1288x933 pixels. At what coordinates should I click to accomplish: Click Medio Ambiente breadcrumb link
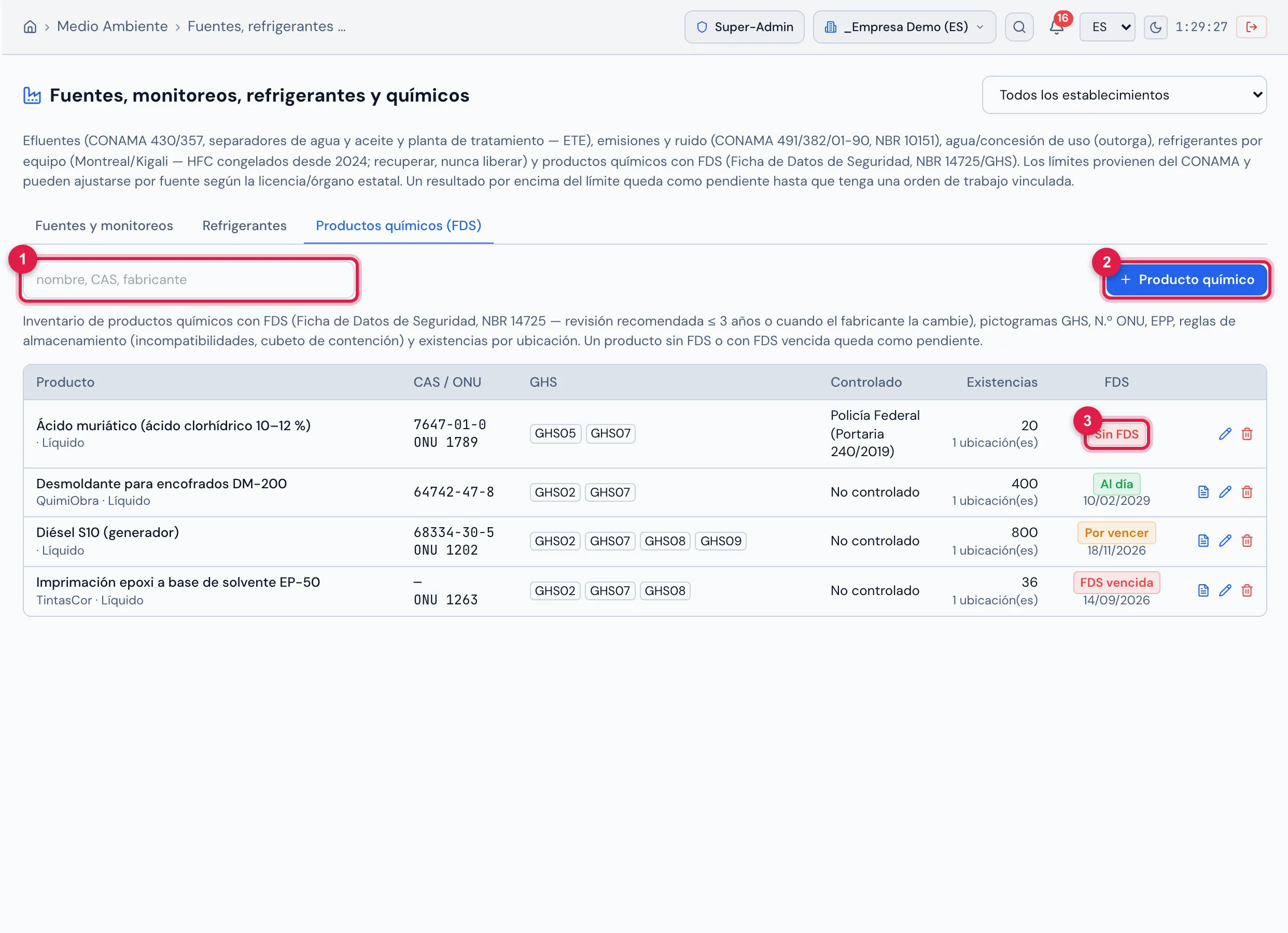pos(113,26)
